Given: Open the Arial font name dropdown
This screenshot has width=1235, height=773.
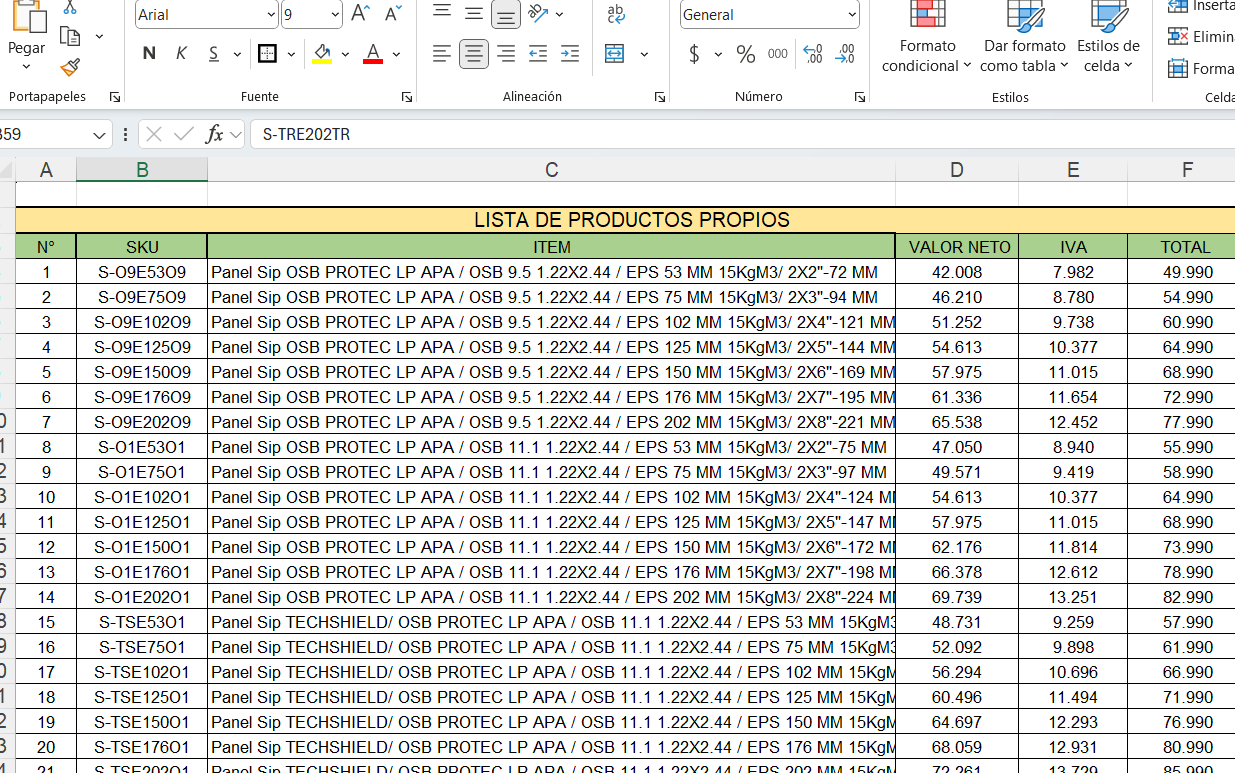Looking at the screenshot, I should click(x=271, y=15).
